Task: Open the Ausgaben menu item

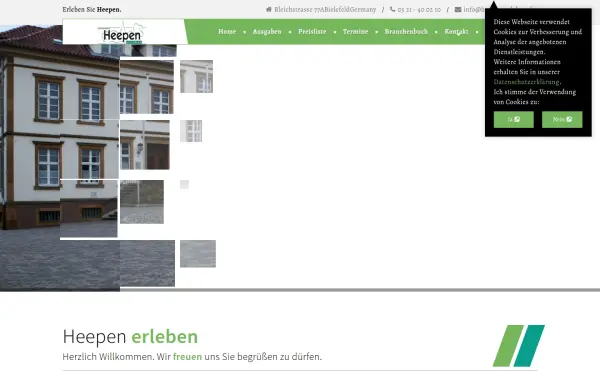Action: [x=267, y=32]
